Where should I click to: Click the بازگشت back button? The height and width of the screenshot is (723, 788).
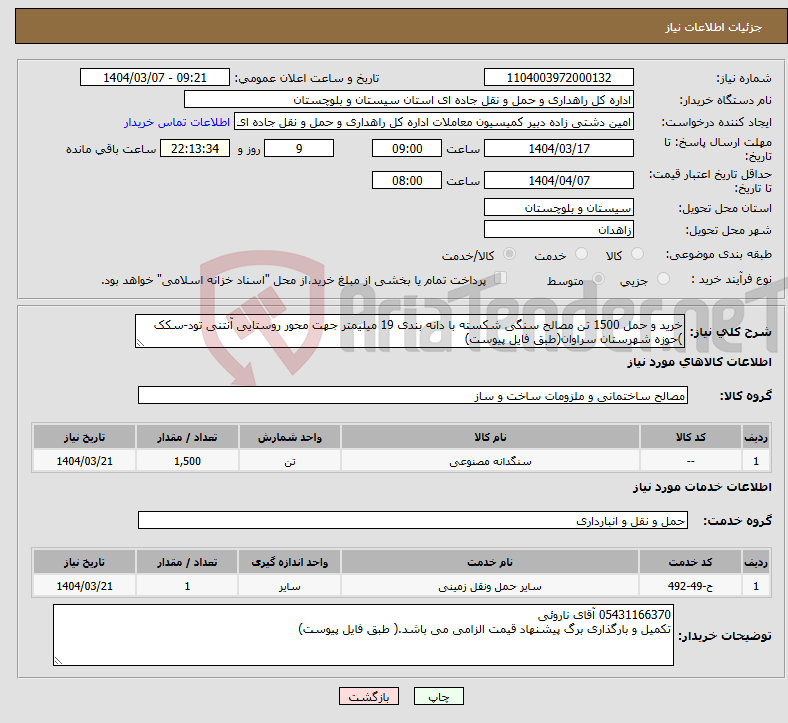click(369, 696)
